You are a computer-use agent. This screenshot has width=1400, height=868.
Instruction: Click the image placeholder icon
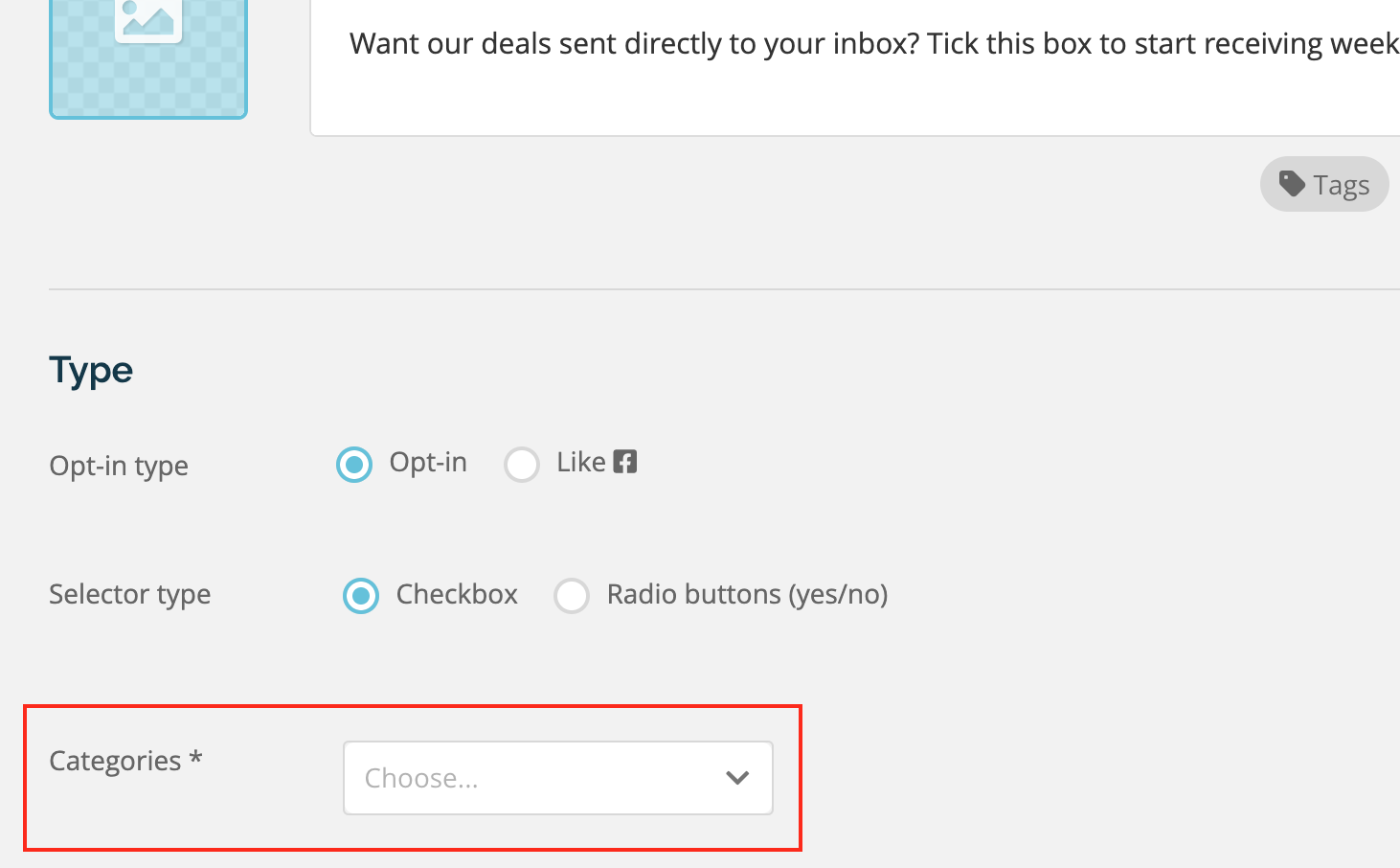(x=148, y=17)
